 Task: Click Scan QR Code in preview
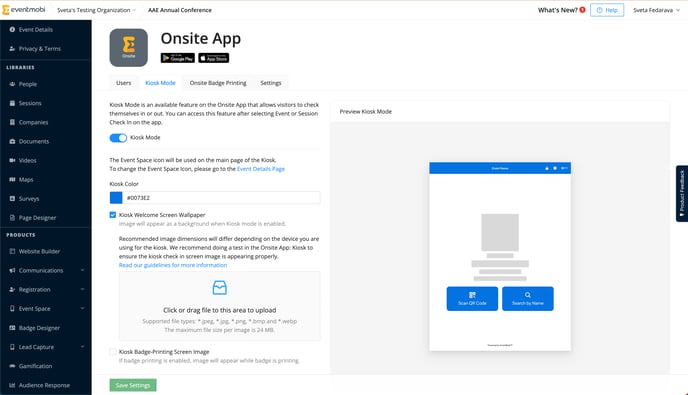(472, 298)
